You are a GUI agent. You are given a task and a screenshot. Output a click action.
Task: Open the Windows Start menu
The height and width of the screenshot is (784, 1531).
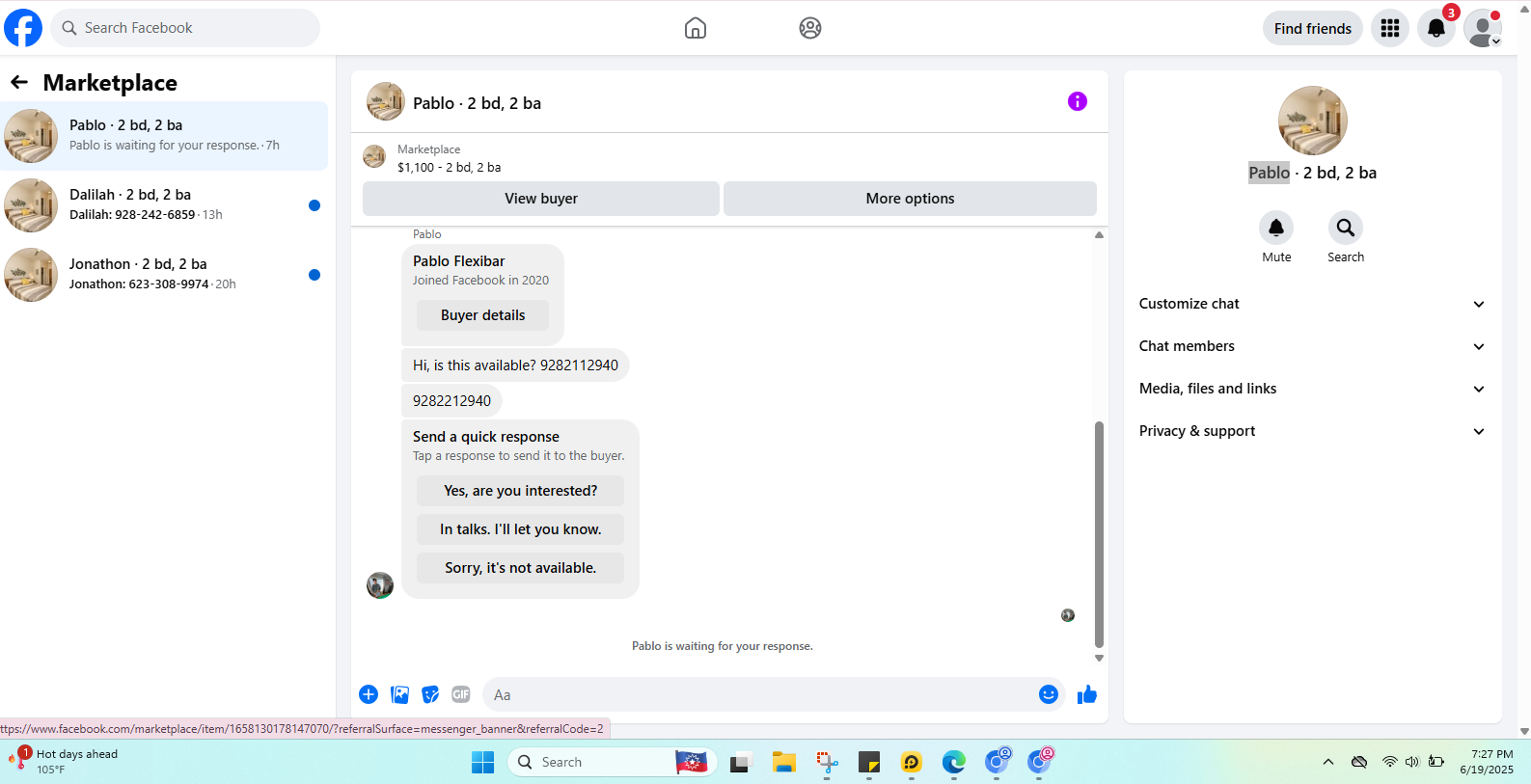[x=483, y=762]
